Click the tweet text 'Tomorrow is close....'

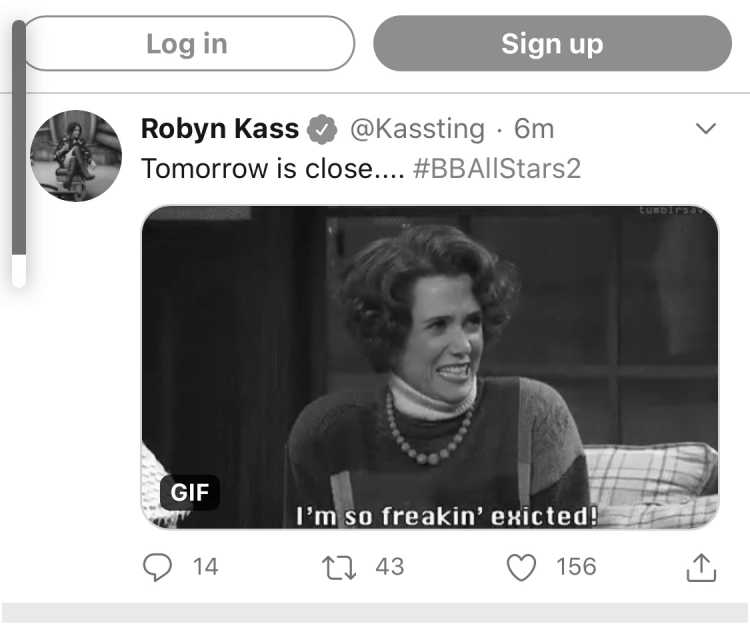273,169
